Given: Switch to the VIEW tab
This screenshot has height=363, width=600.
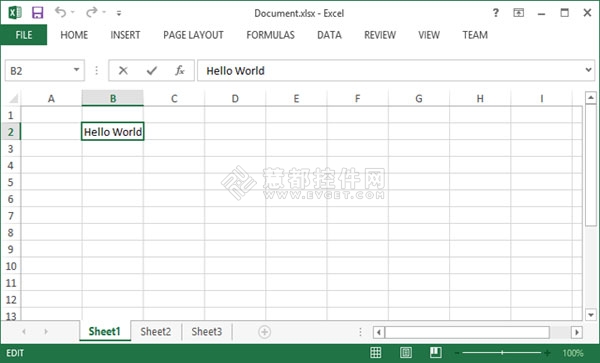Looking at the screenshot, I should 429,35.
